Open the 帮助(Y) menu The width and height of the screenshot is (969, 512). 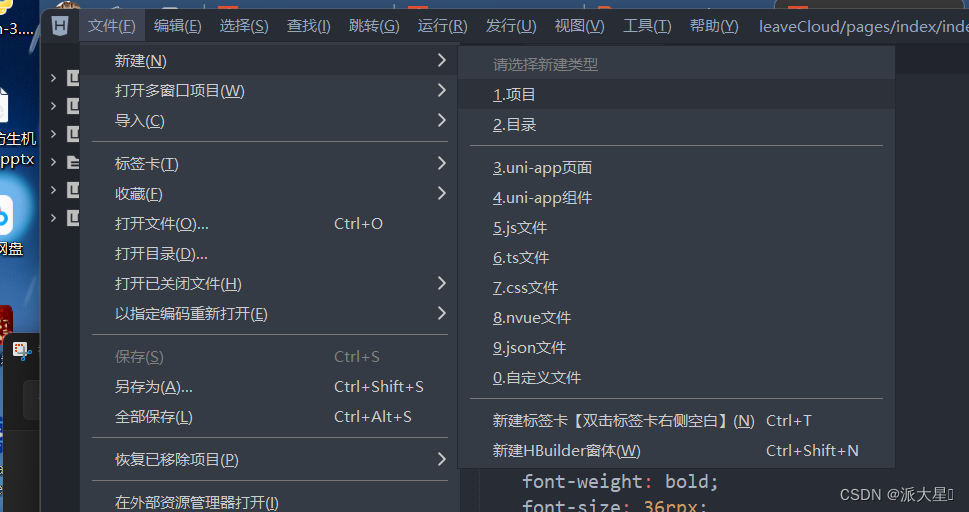pyautogui.click(x=714, y=26)
